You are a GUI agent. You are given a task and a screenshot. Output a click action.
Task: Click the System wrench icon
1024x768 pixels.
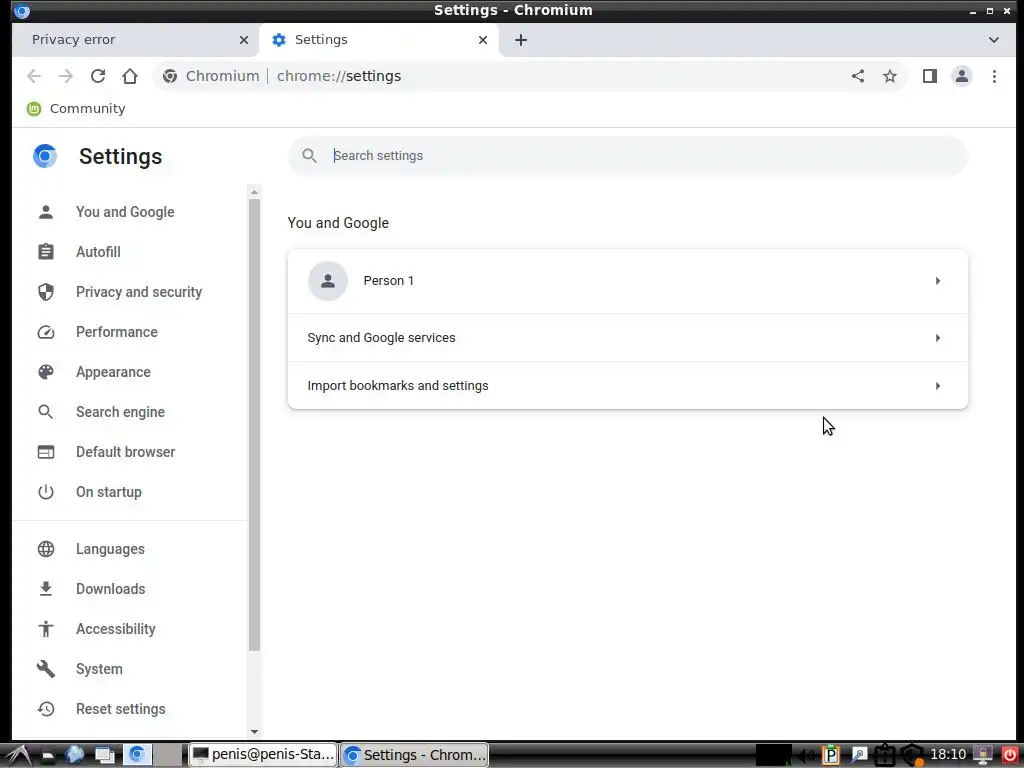tap(46, 669)
